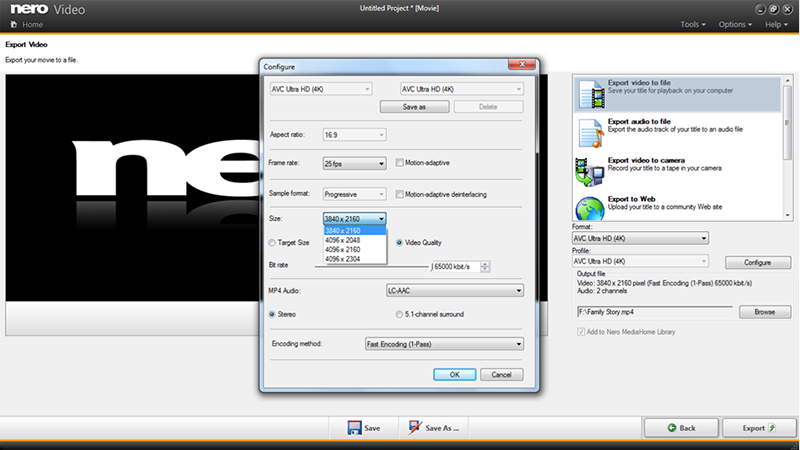800x450 pixels.
Task: Select the Target Size radio button
Action: coord(272,243)
